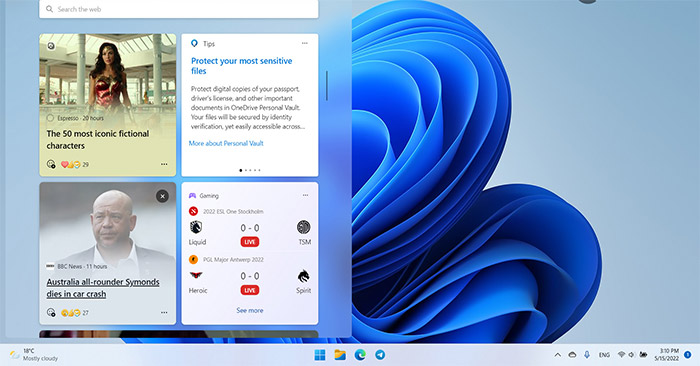
Task: Click the '2022 ESL One Stockholm' text
Action: [x=233, y=212]
